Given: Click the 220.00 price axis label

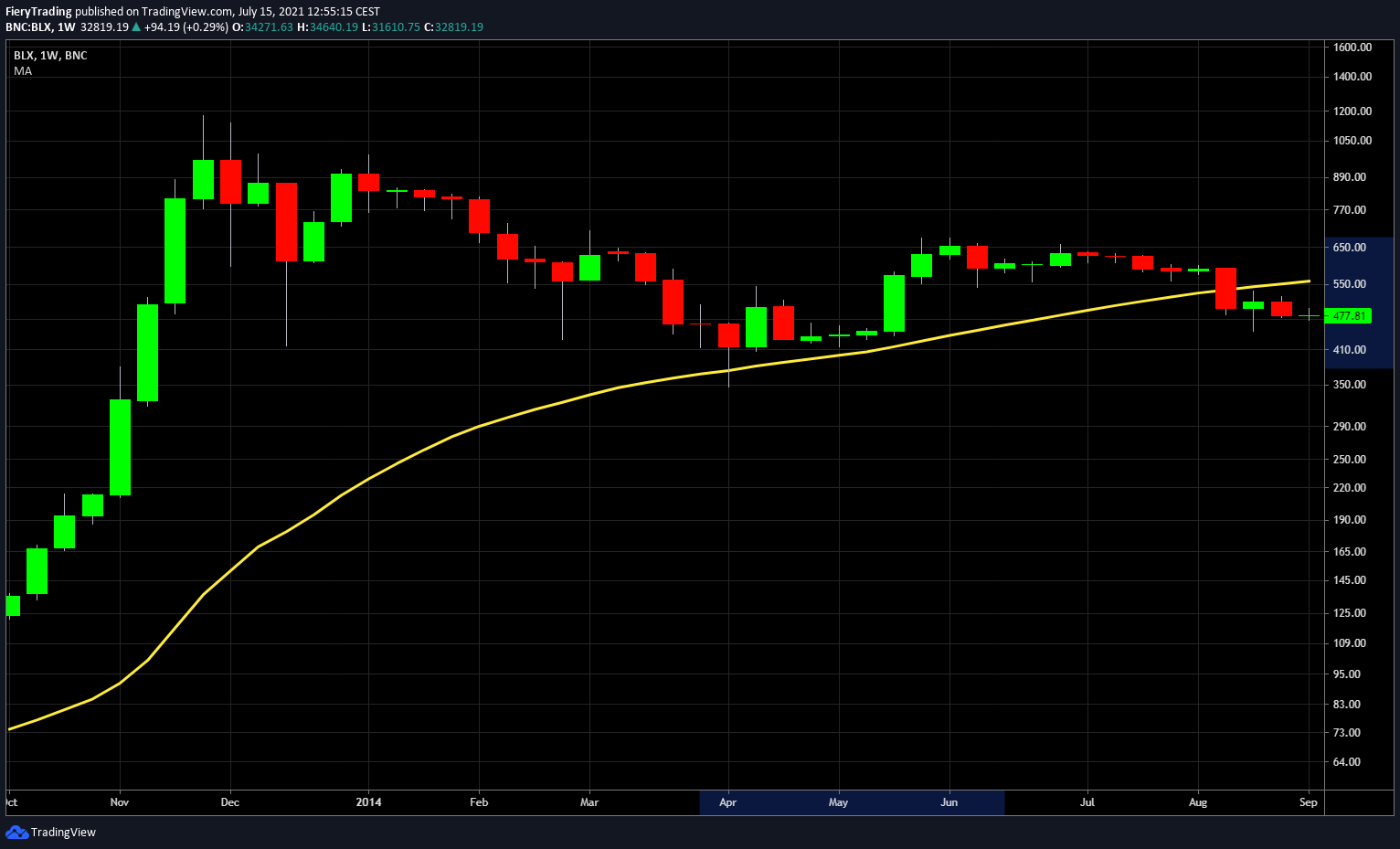Looking at the screenshot, I should (x=1350, y=488).
